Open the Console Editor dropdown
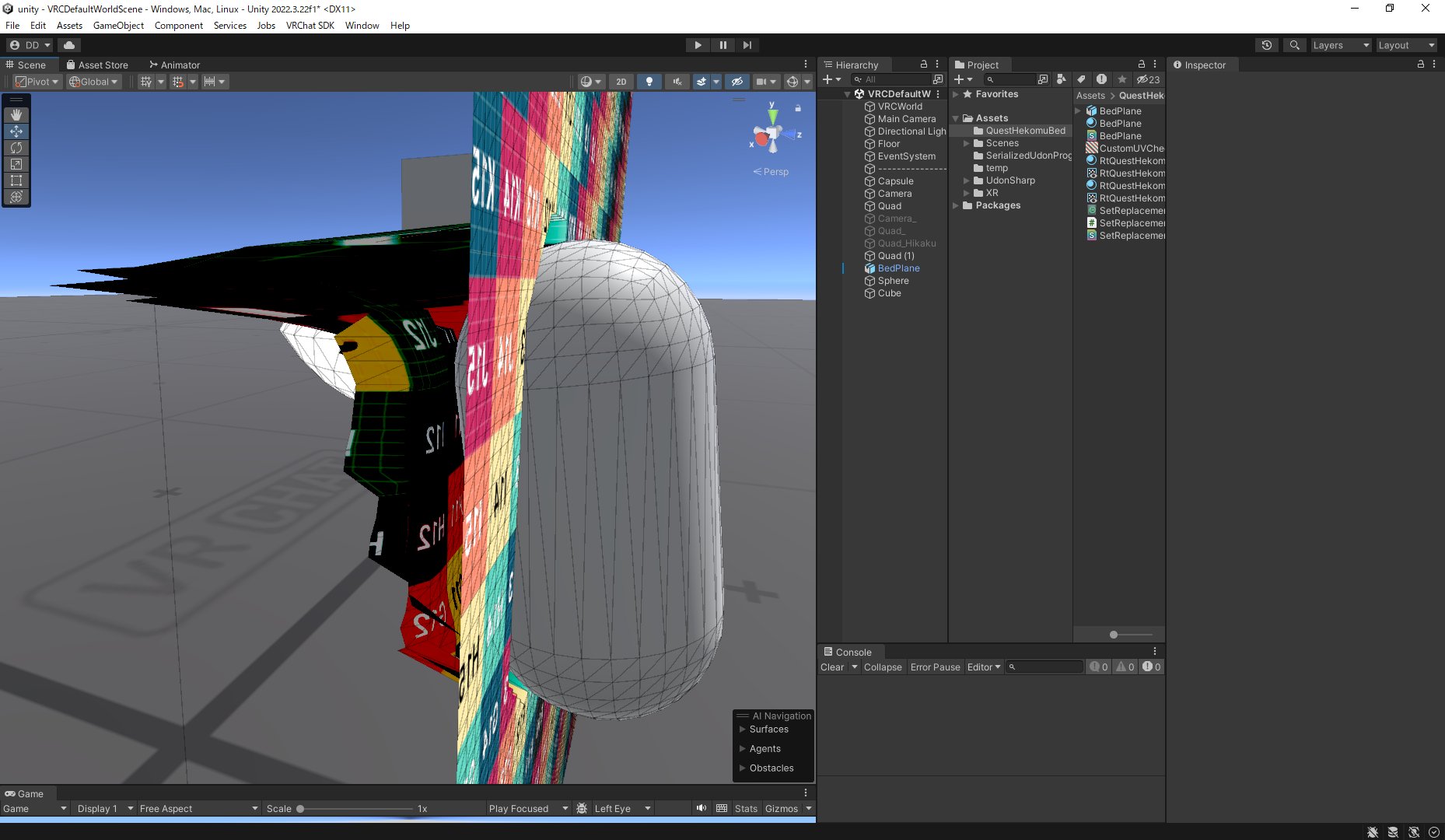 [x=984, y=667]
